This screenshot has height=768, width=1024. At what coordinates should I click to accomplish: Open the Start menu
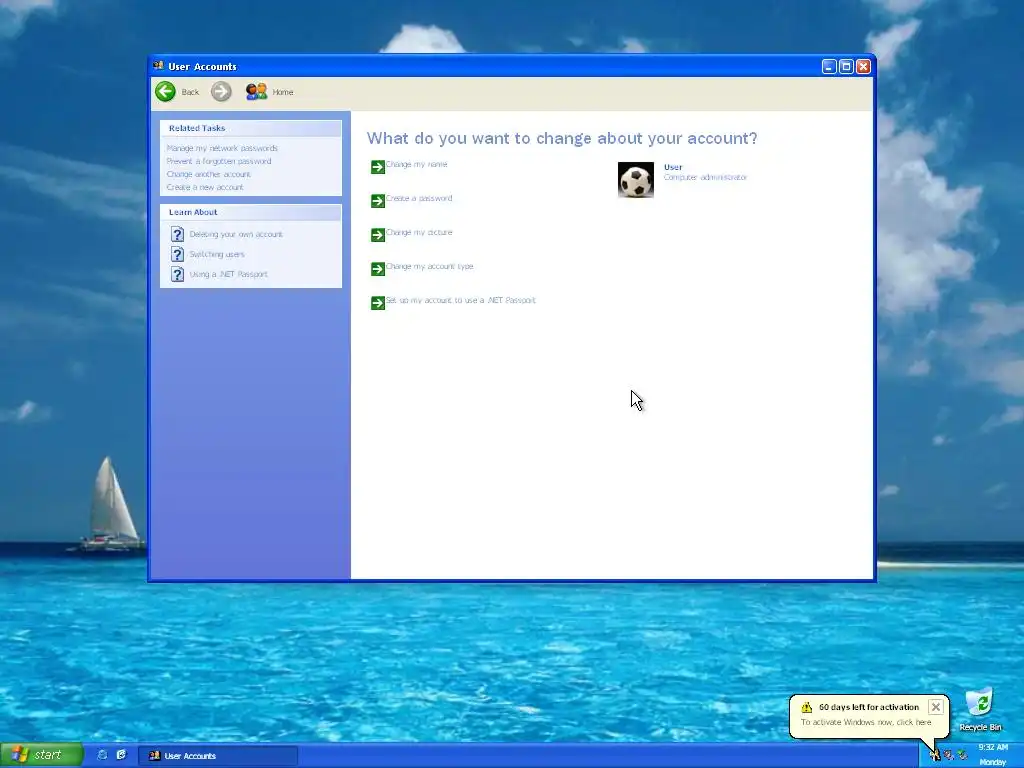42,755
